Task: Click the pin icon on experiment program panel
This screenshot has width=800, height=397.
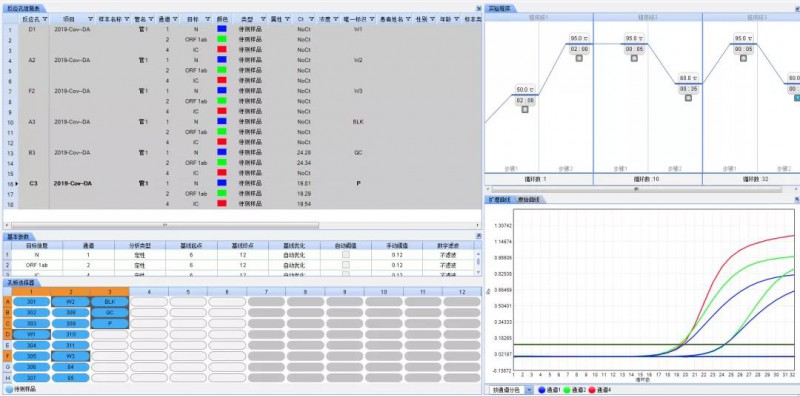Action: 797,8
